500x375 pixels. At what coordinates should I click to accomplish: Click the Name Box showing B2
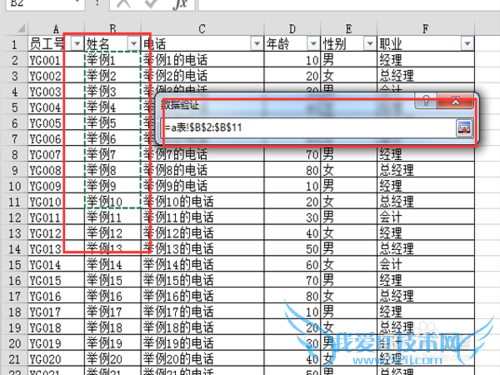45,4
